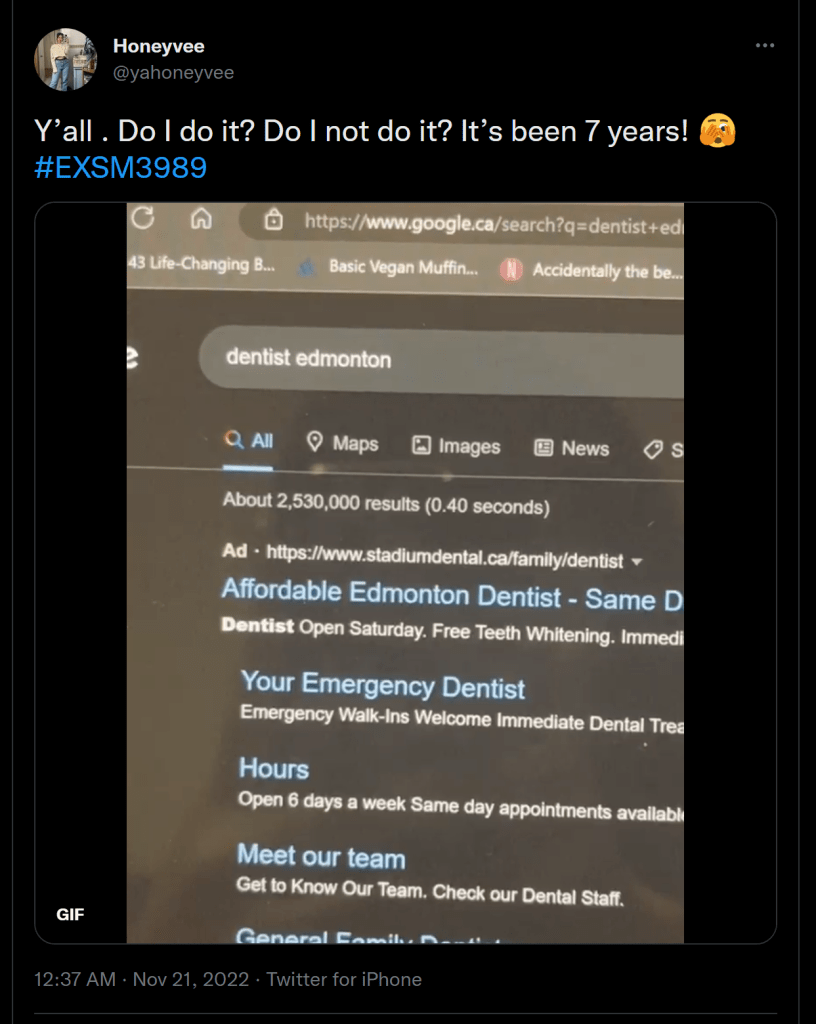Expand the ad URL dropdown arrow
This screenshot has width=816, height=1024.
[x=638, y=561]
